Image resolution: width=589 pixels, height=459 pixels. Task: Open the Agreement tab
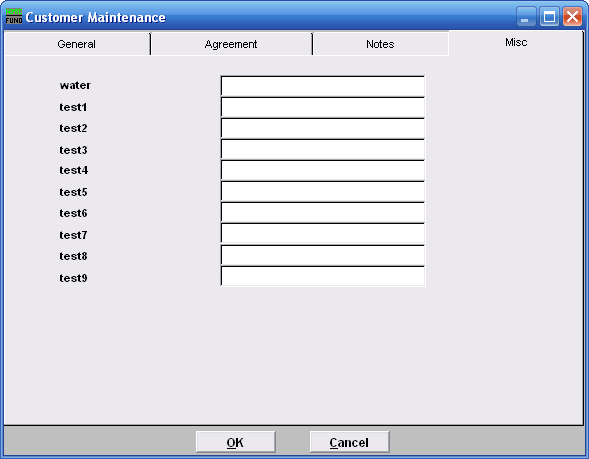pos(231,44)
